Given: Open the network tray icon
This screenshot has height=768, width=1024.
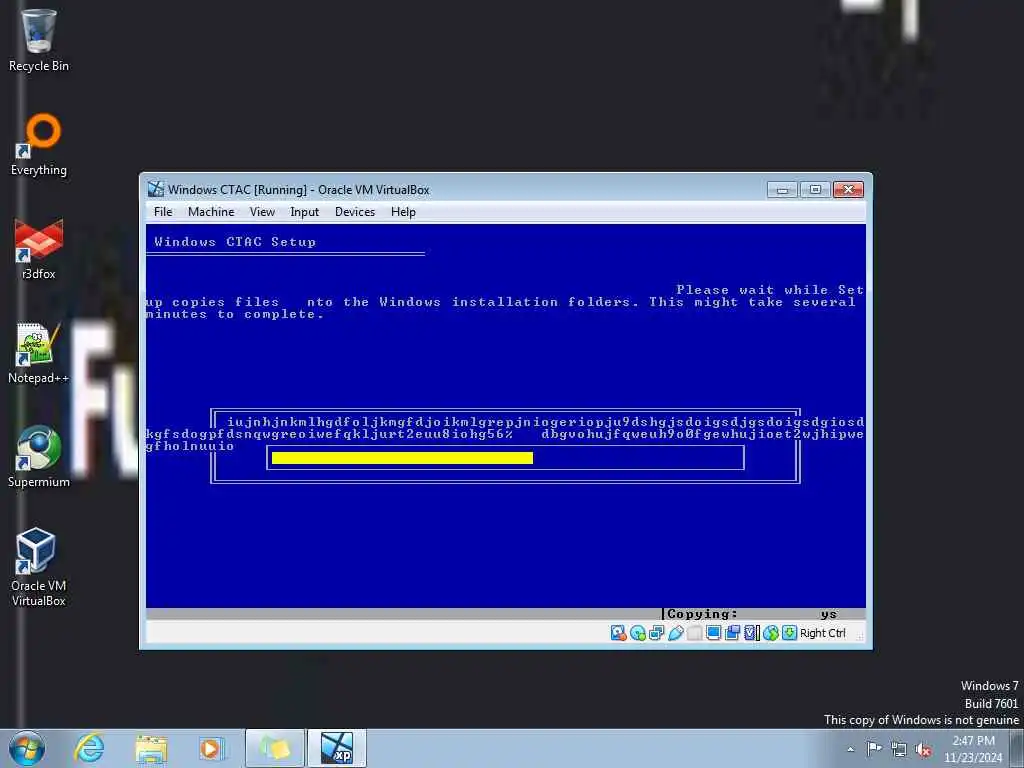Looking at the screenshot, I should pyautogui.click(x=899, y=749).
